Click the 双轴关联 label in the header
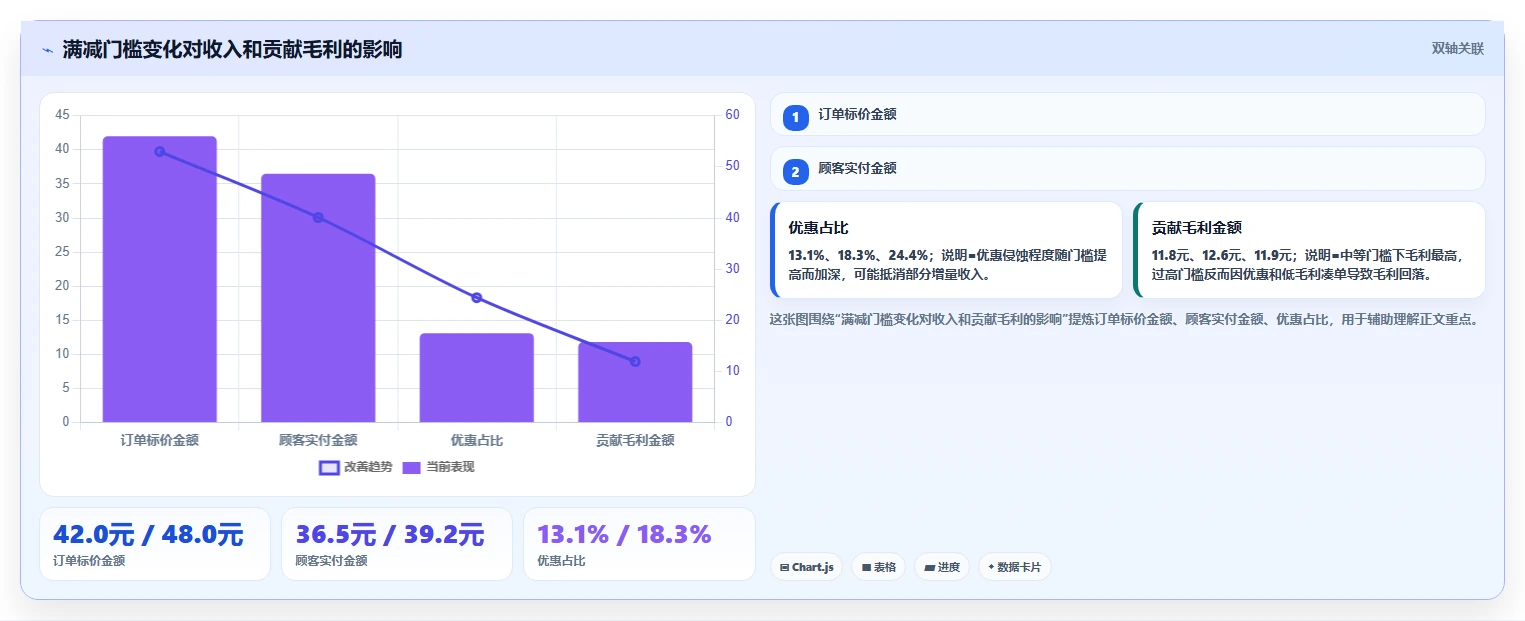 coord(1457,49)
